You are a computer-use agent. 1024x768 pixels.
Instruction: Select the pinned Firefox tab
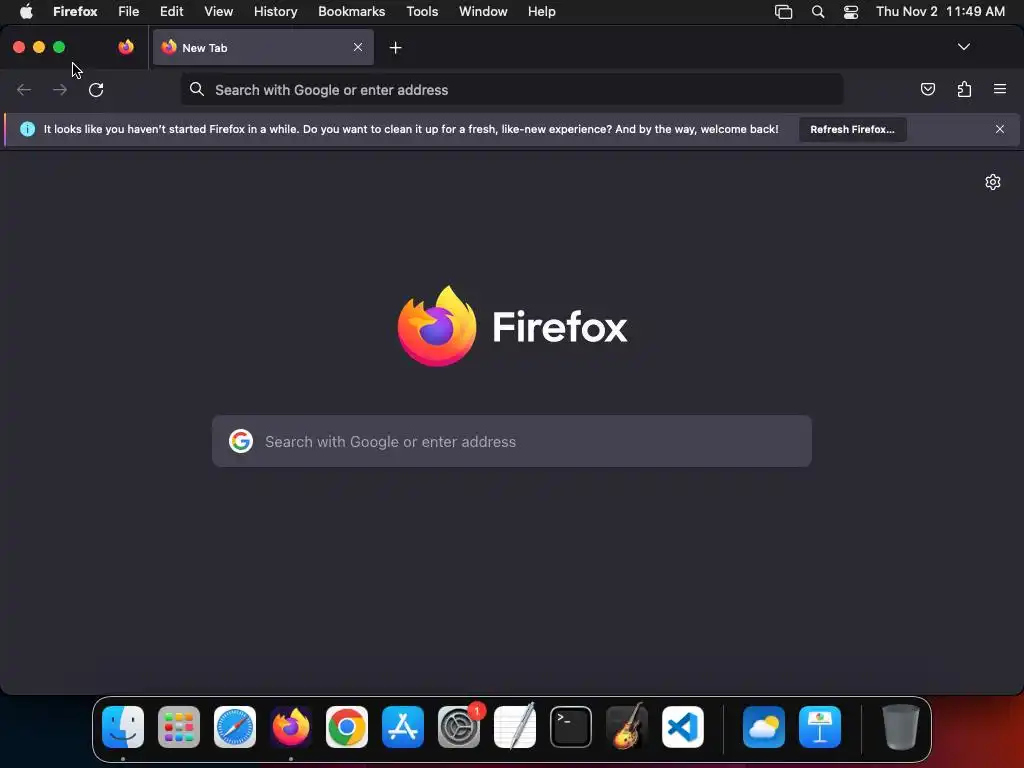pos(126,47)
